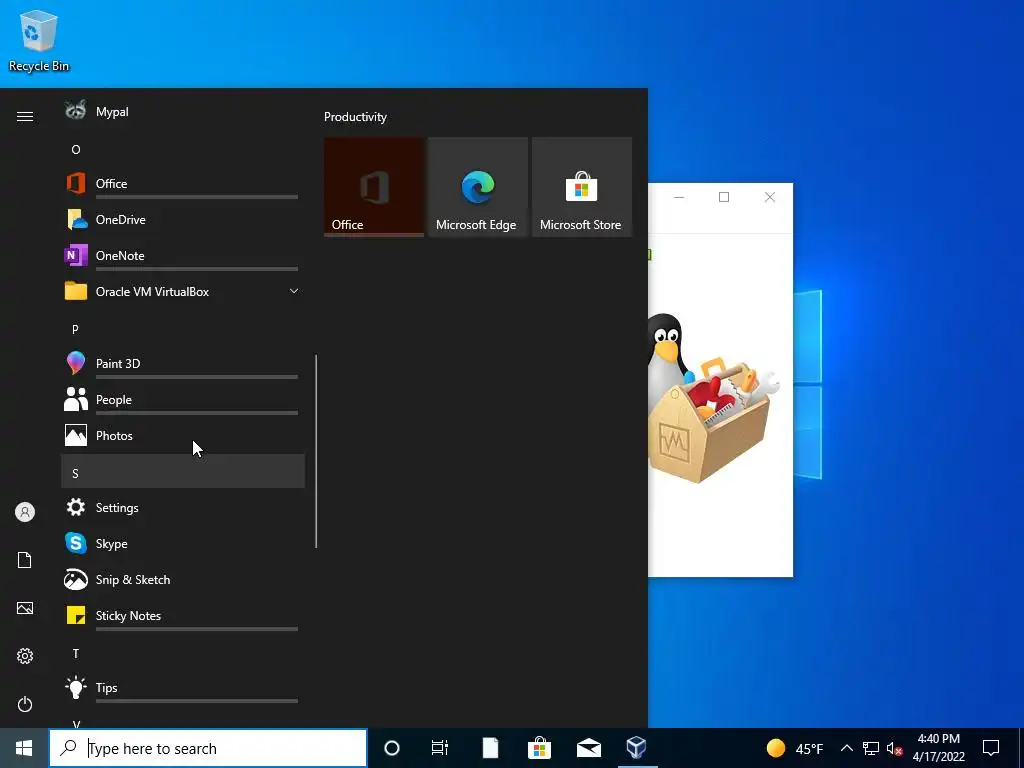Focus the taskbar search box
This screenshot has height=768, width=1024.
[x=208, y=748]
